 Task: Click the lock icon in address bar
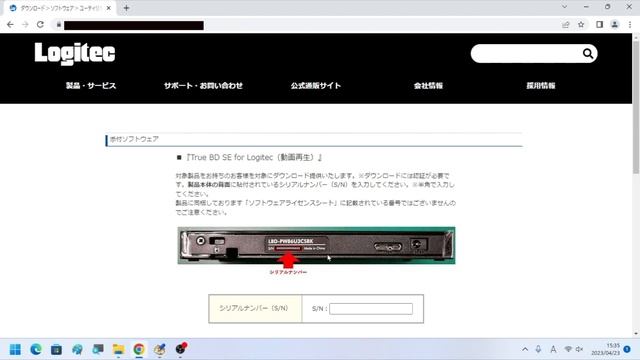pyautogui.click(x=59, y=24)
